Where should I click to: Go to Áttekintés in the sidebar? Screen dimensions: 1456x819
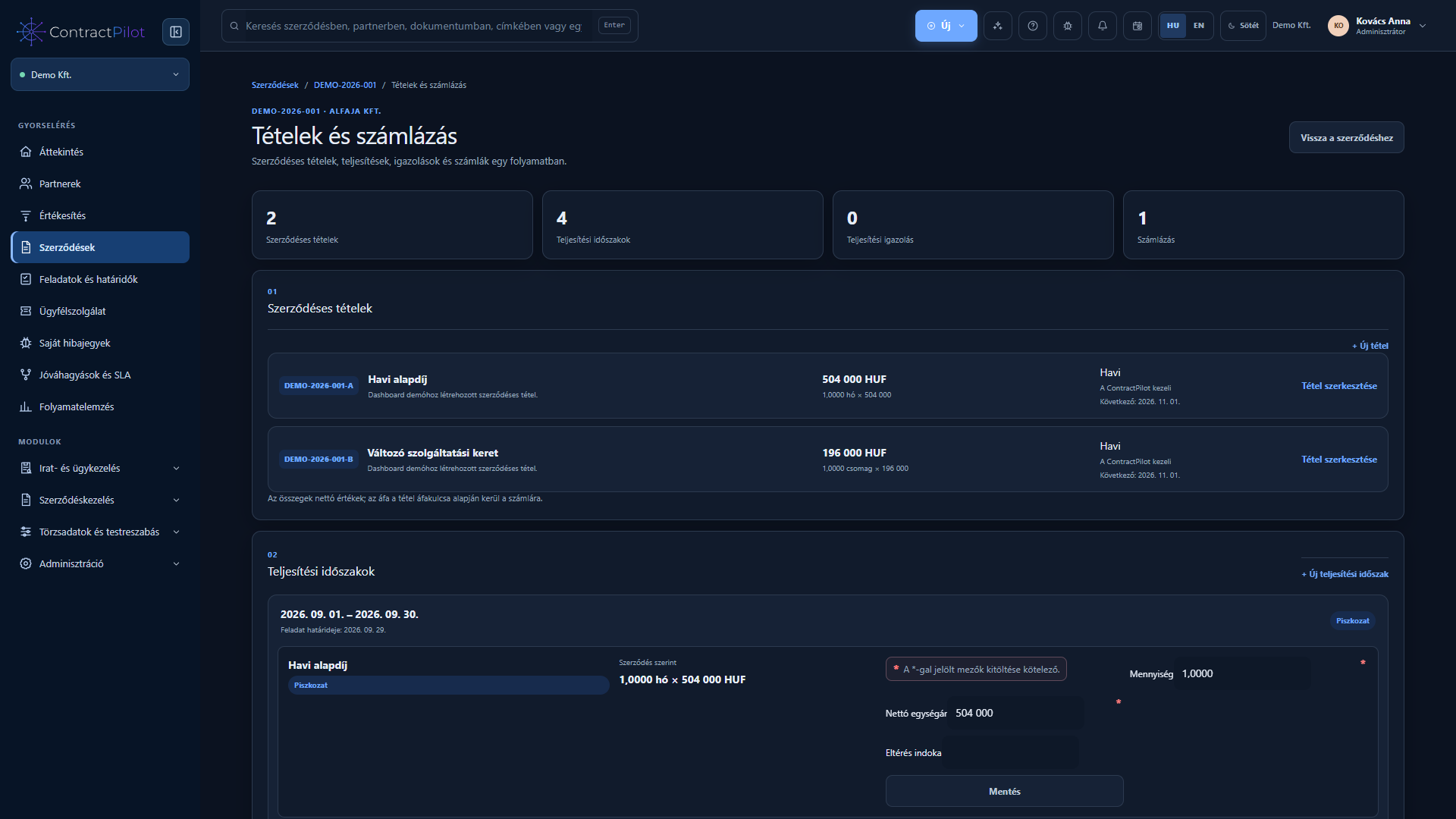100,152
